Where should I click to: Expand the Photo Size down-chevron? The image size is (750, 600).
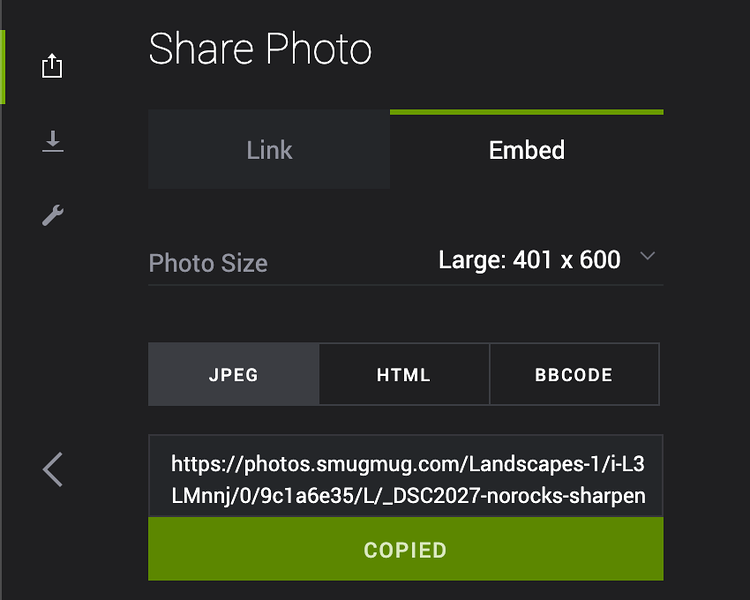(x=647, y=256)
